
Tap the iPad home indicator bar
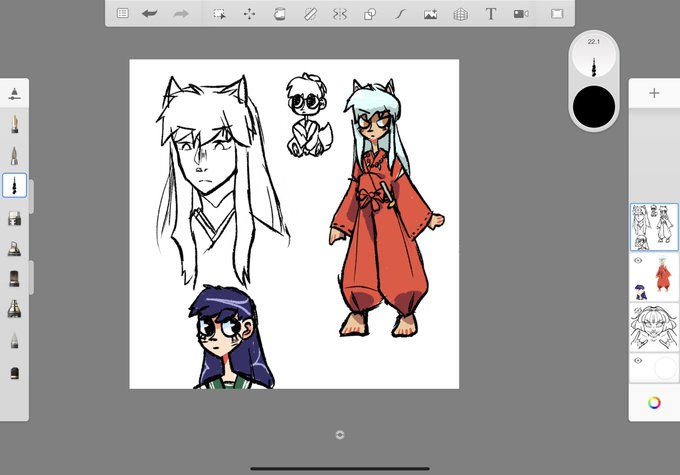pyautogui.click(x=340, y=468)
